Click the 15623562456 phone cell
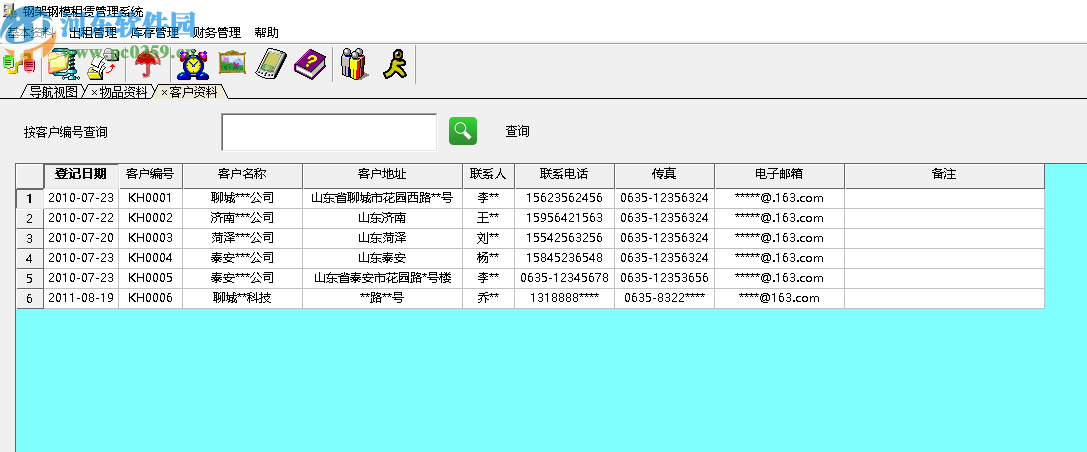1087x452 pixels. tap(564, 198)
